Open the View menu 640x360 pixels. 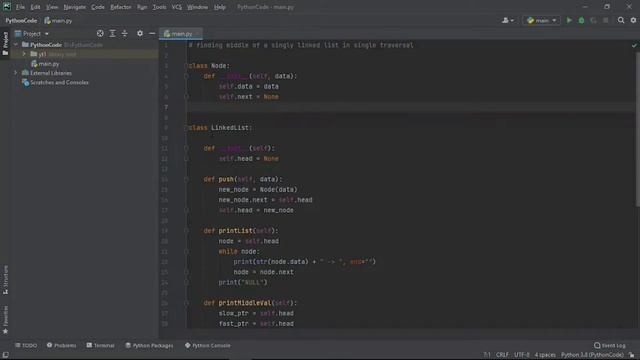point(52,7)
